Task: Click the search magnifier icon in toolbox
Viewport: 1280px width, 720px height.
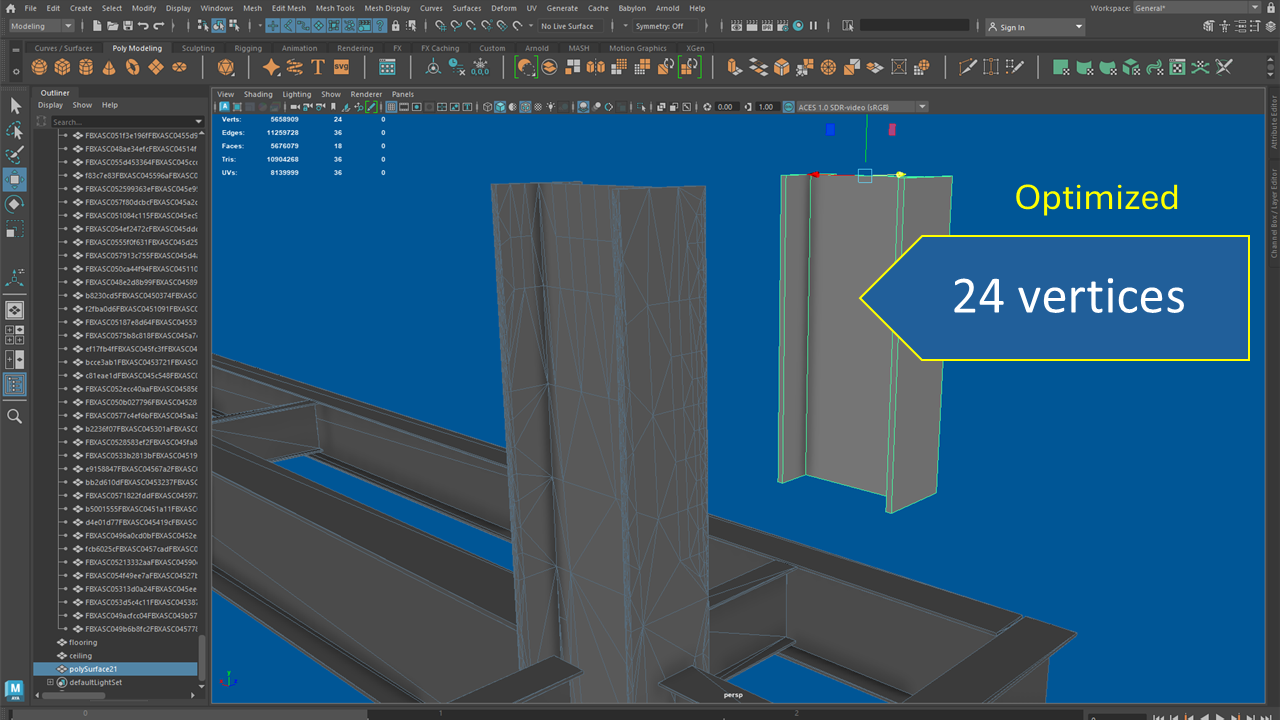Action: [15, 416]
